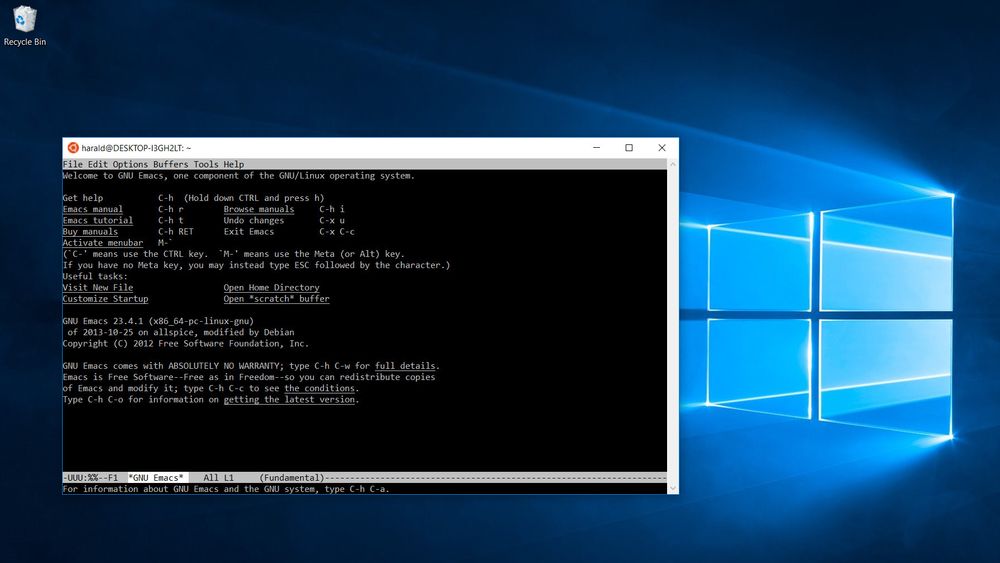Open the Buffers menu in Emacs
This screenshot has width=1000, height=563.
(x=171, y=165)
